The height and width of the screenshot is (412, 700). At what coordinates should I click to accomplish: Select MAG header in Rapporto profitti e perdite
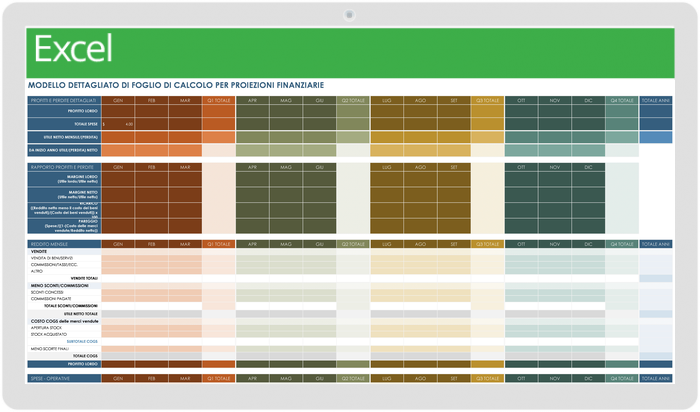point(286,167)
